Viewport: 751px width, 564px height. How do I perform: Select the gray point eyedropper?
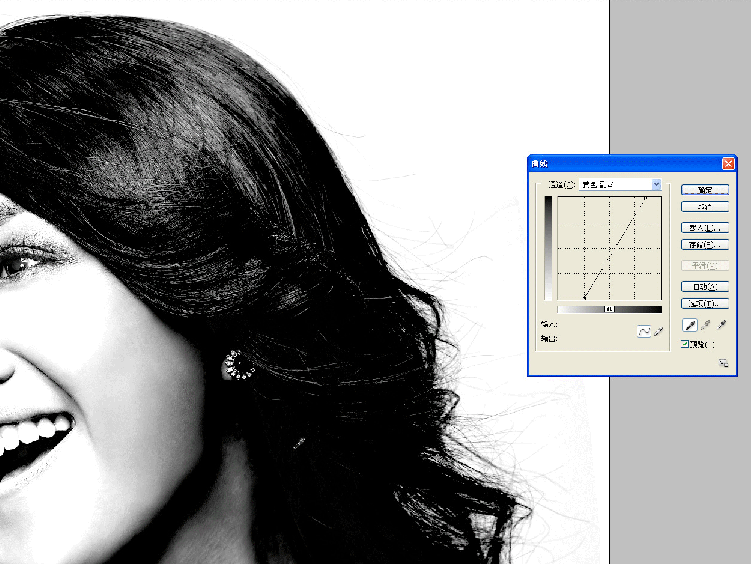pos(705,325)
